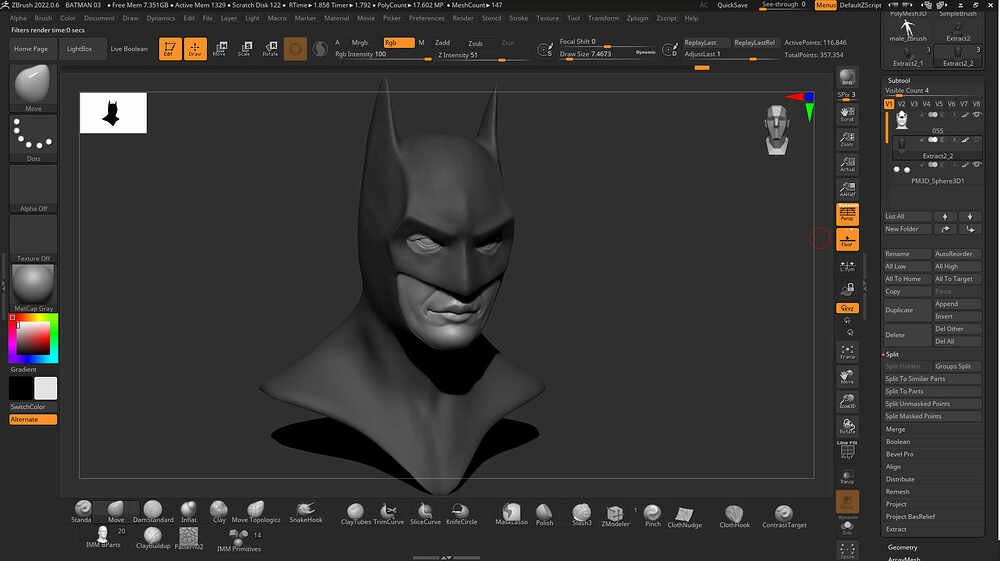Select the Move transform icon in top shelf
The image size is (1000, 561).
[x=220, y=48]
